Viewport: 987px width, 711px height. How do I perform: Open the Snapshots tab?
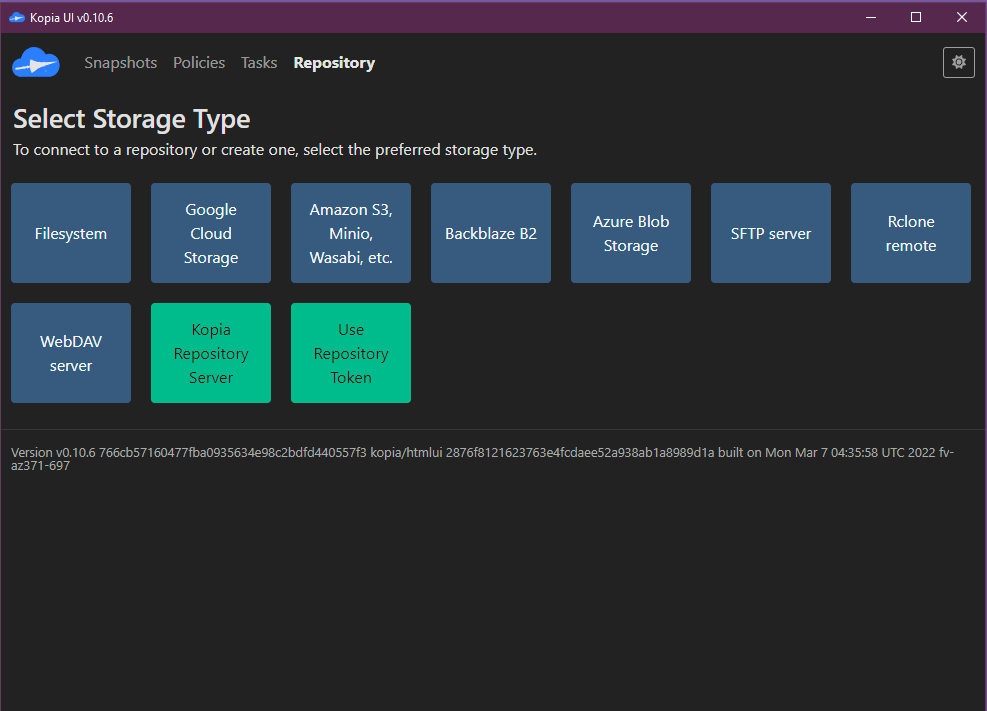120,63
